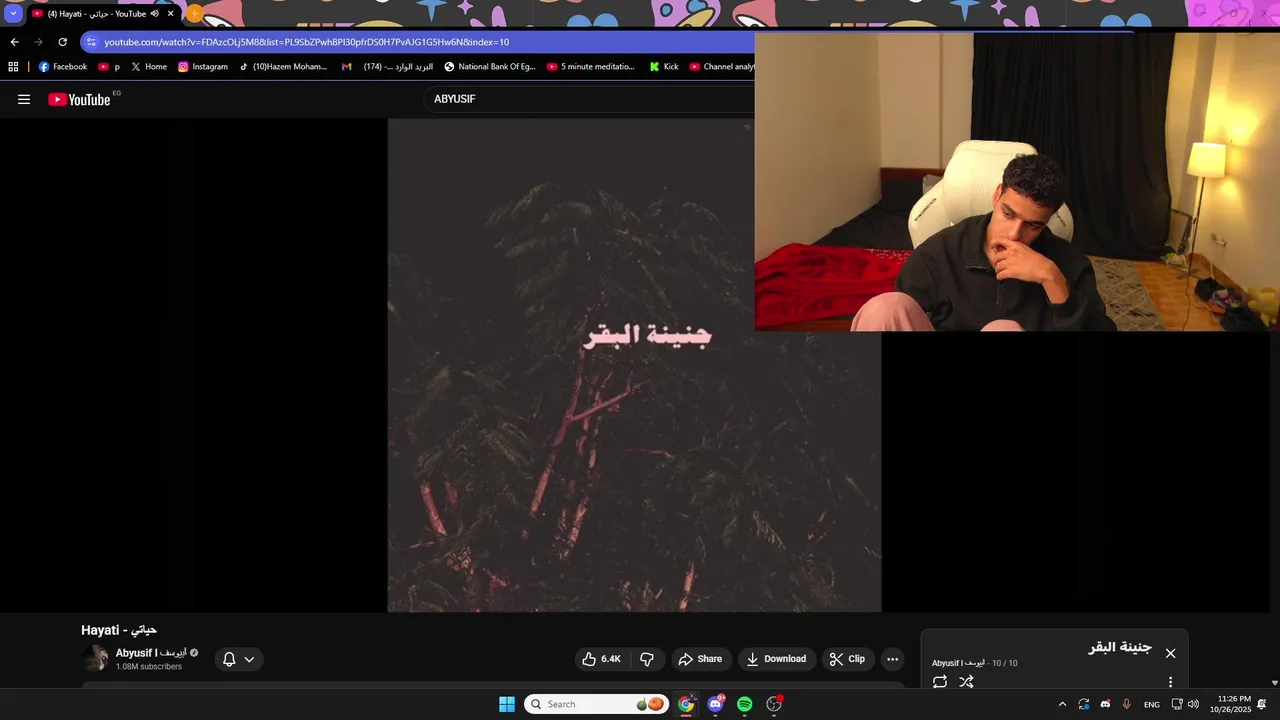The height and width of the screenshot is (720, 1280).
Task: Toggle shuffle playlist button
Action: pos(966,682)
